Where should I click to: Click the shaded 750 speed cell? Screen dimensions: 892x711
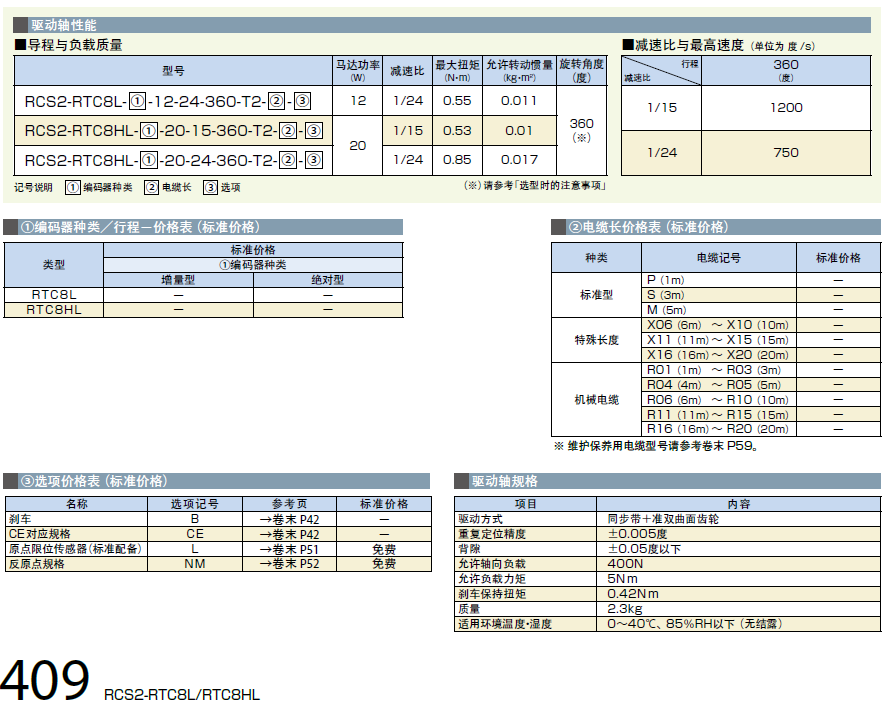786,153
